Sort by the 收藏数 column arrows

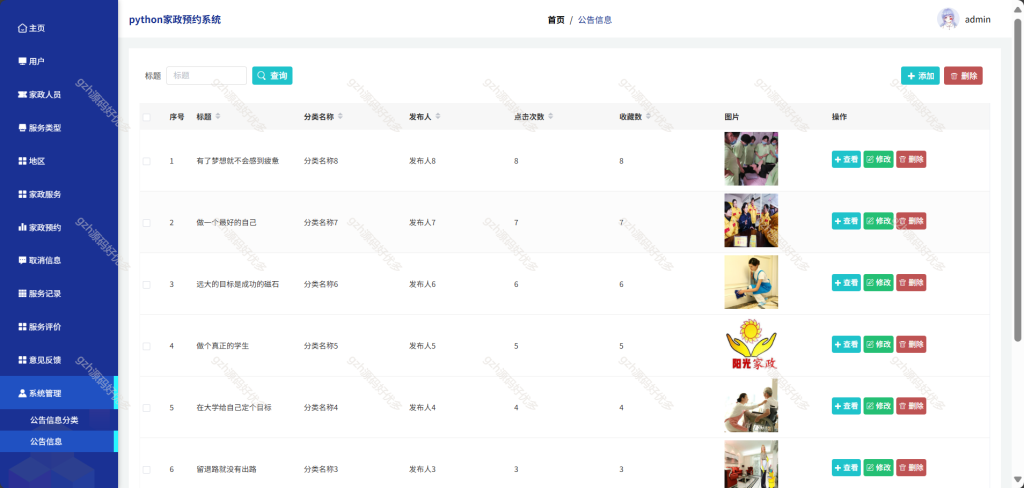click(x=648, y=116)
